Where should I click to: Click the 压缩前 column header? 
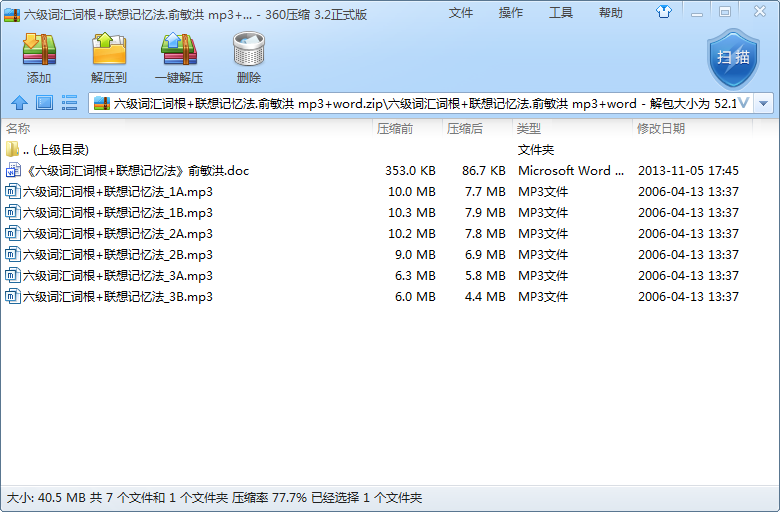click(395, 129)
